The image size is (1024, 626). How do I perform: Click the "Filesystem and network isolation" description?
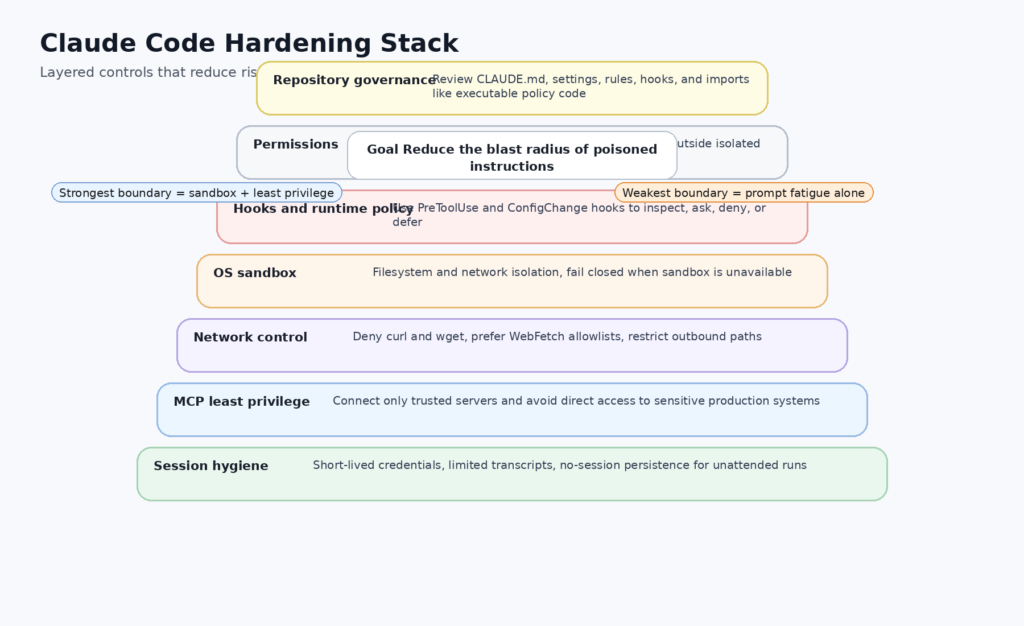click(581, 272)
